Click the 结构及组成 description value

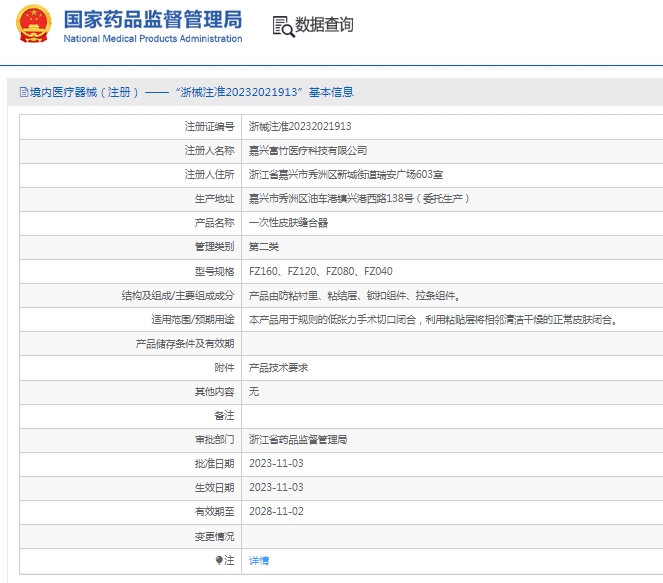354,296
